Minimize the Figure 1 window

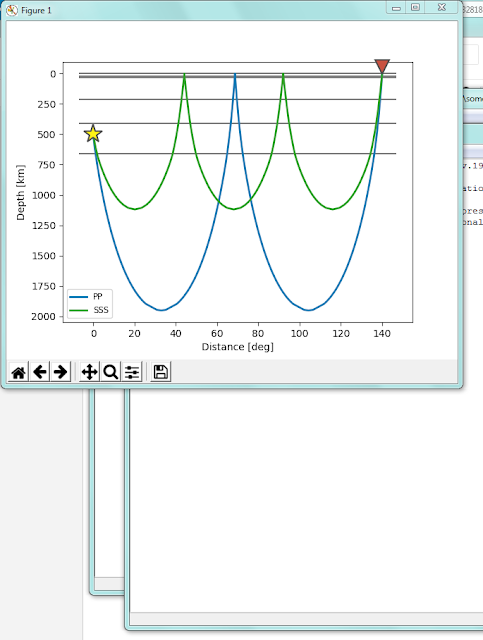[396, 8]
